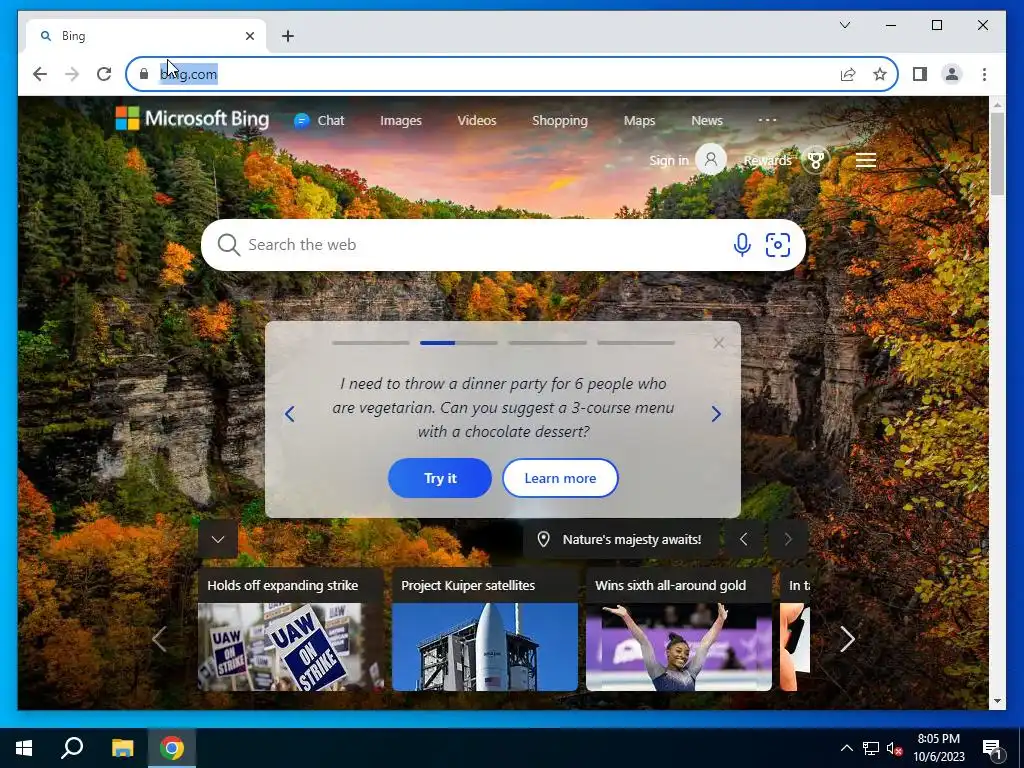Viewport: 1024px width, 768px height.
Task: Click the Microsoft Bing logo
Action: tap(192, 119)
